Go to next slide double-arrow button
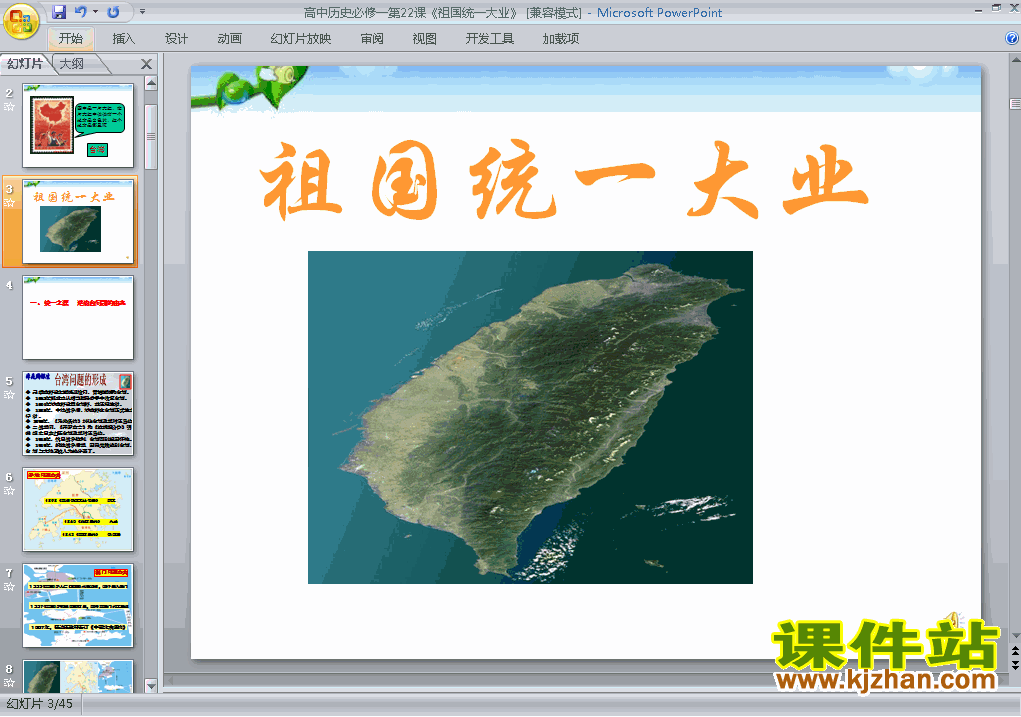The width and height of the screenshot is (1021, 717). point(1015,664)
